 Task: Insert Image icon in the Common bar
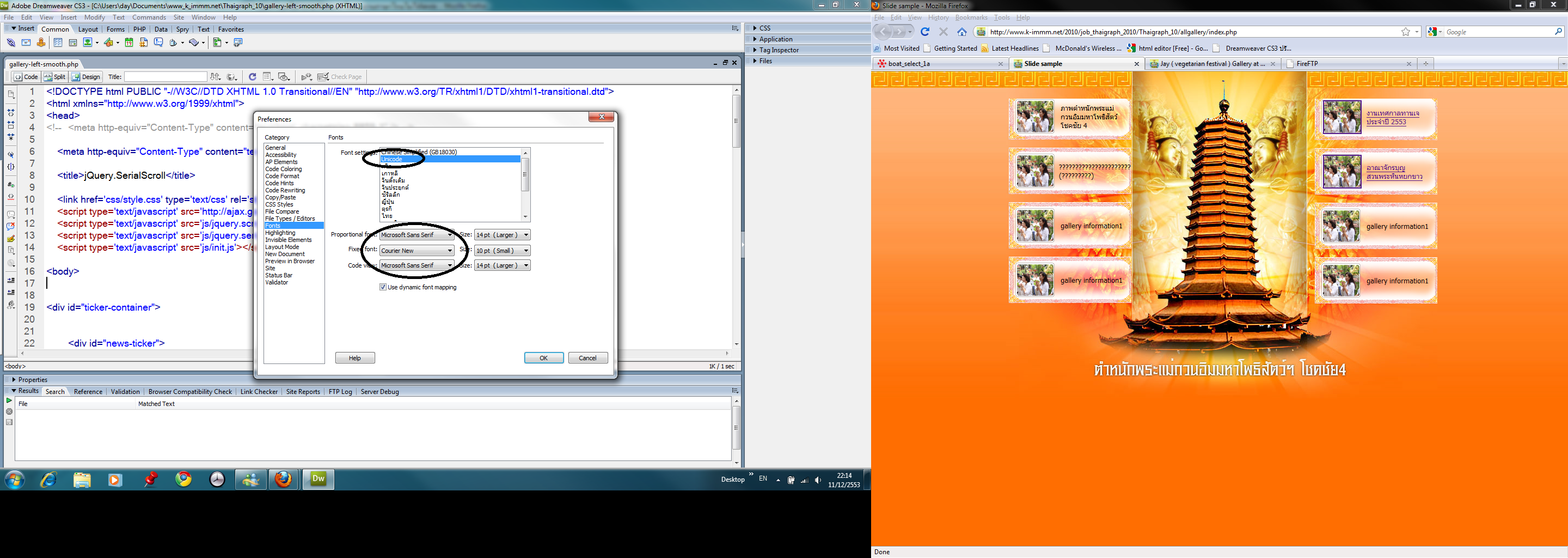88,43
